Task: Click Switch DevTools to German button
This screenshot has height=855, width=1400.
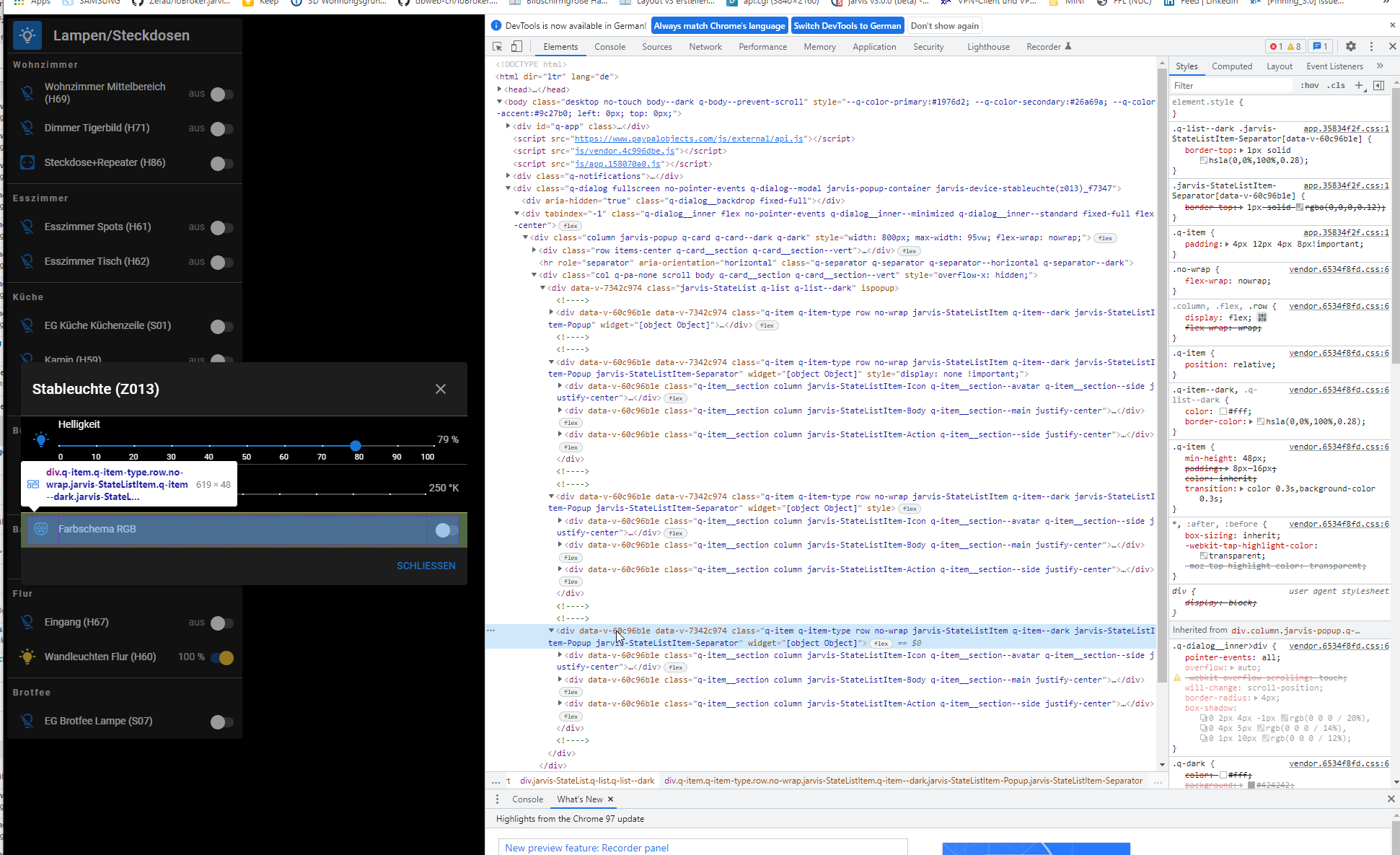Action: click(847, 26)
